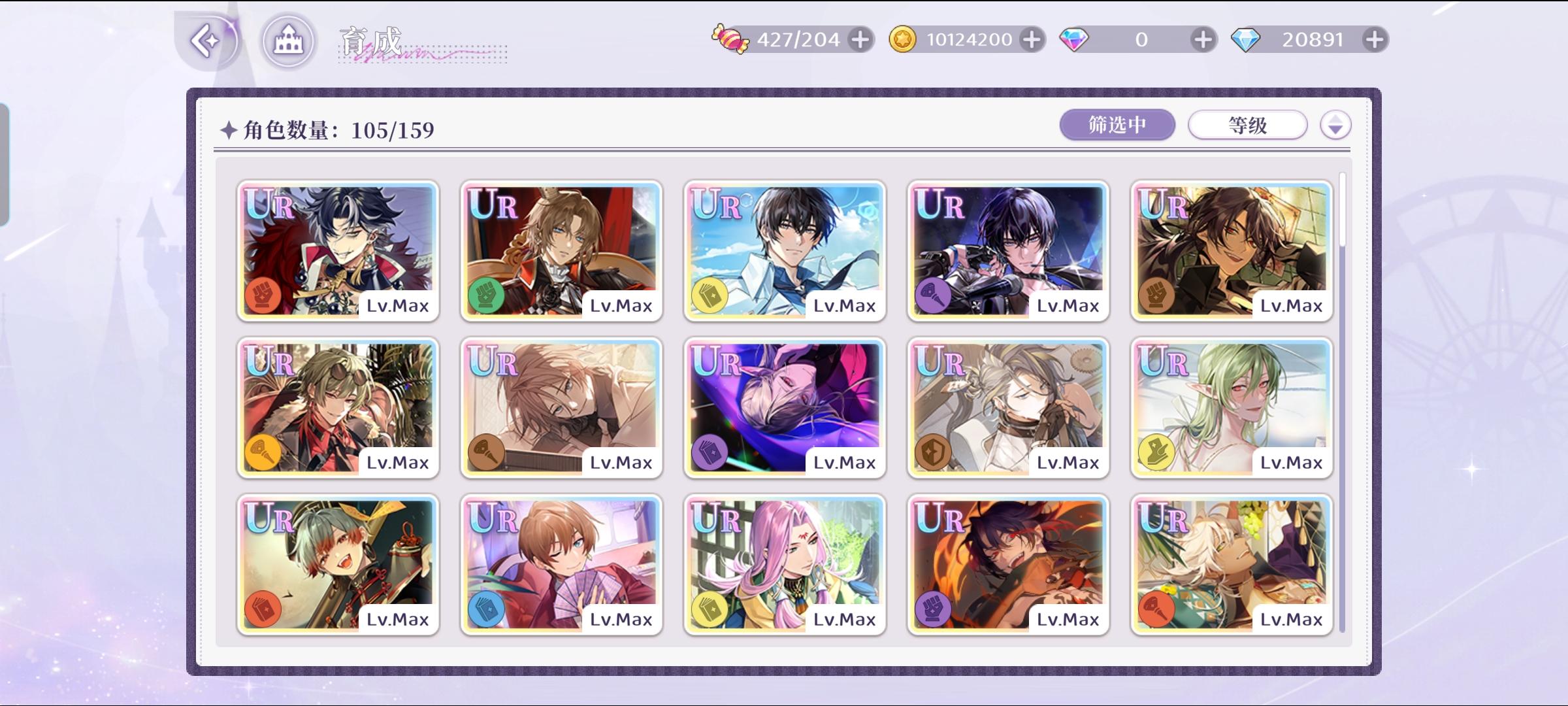Select the UR card with pink-haired character
The height and width of the screenshot is (706, 1568).
pos(785,565)
